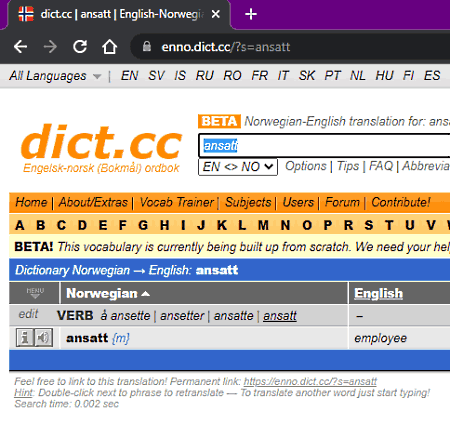Viewport: 450px width, 435px height.
Task: Open the EN <> NO language selector
Action: 238,167
